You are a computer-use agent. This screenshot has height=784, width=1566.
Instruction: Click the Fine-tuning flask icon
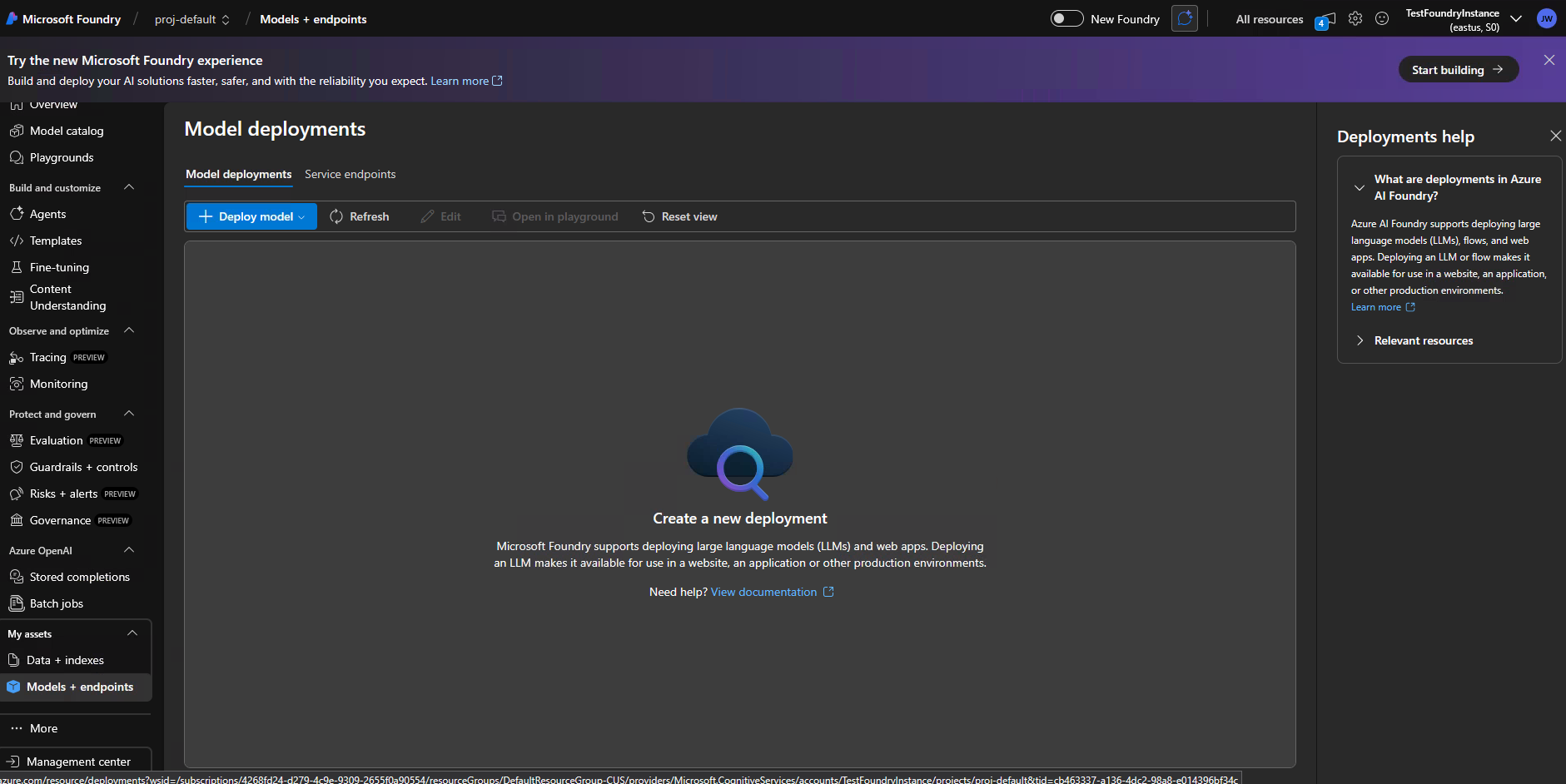[17, 267]
